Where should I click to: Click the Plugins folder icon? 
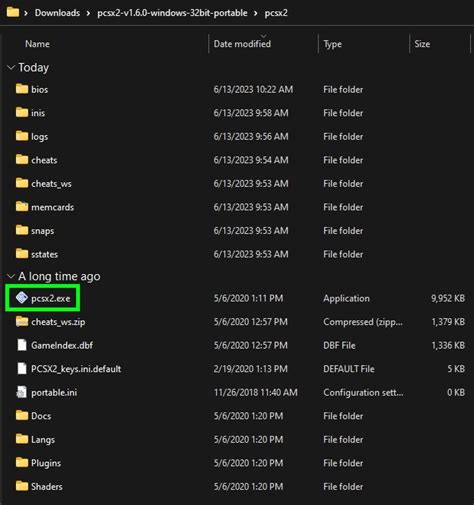[22, 463]
